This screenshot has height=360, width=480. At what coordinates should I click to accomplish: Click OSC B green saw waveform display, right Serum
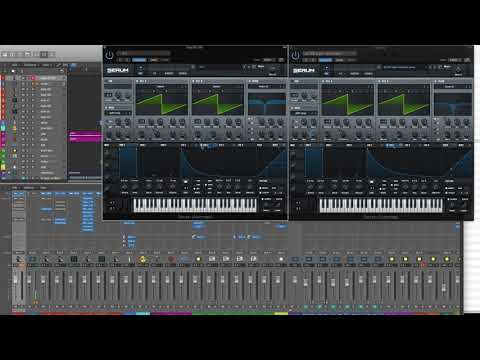point(404,104)
